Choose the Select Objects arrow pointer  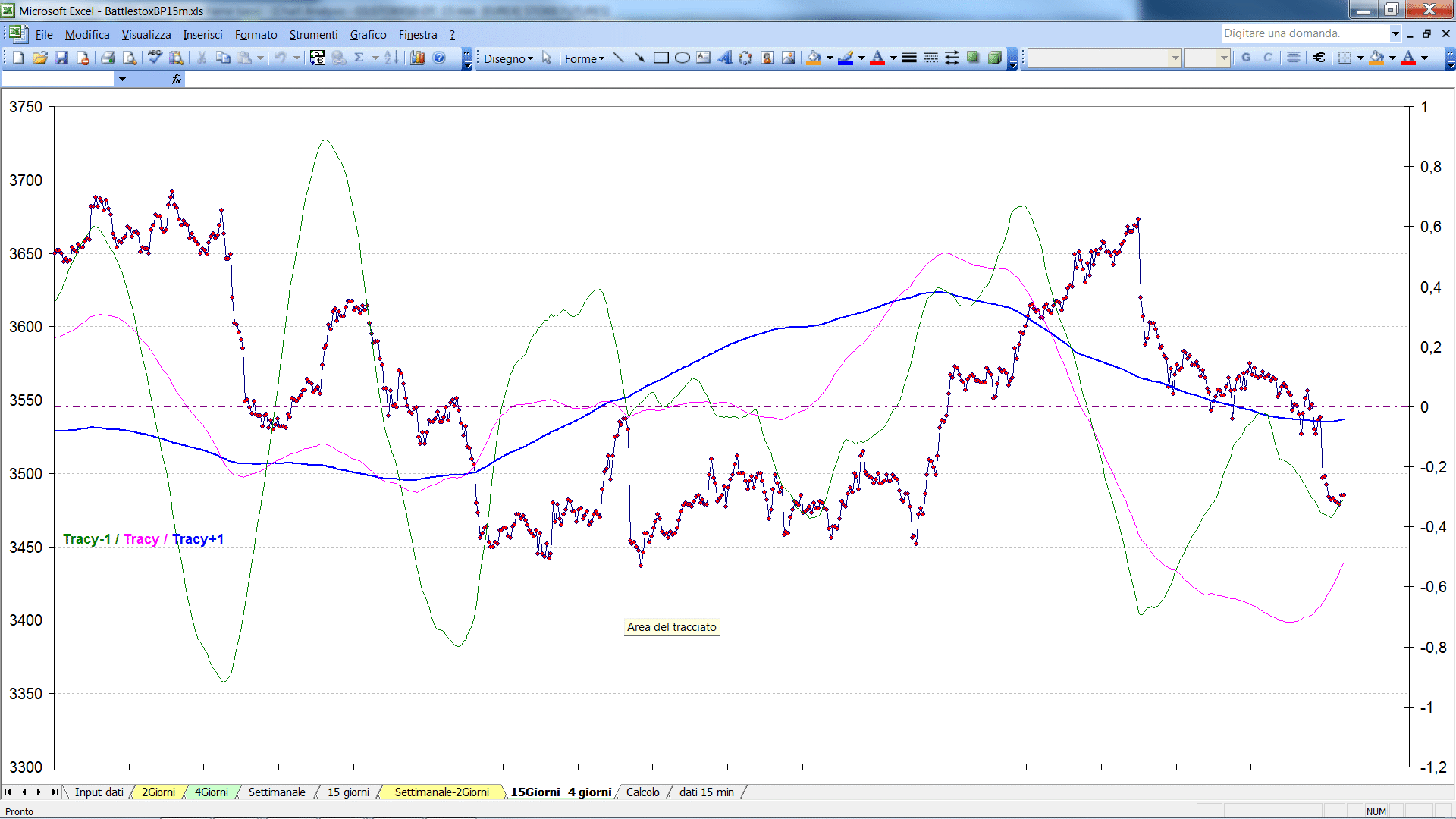point(547,58)
